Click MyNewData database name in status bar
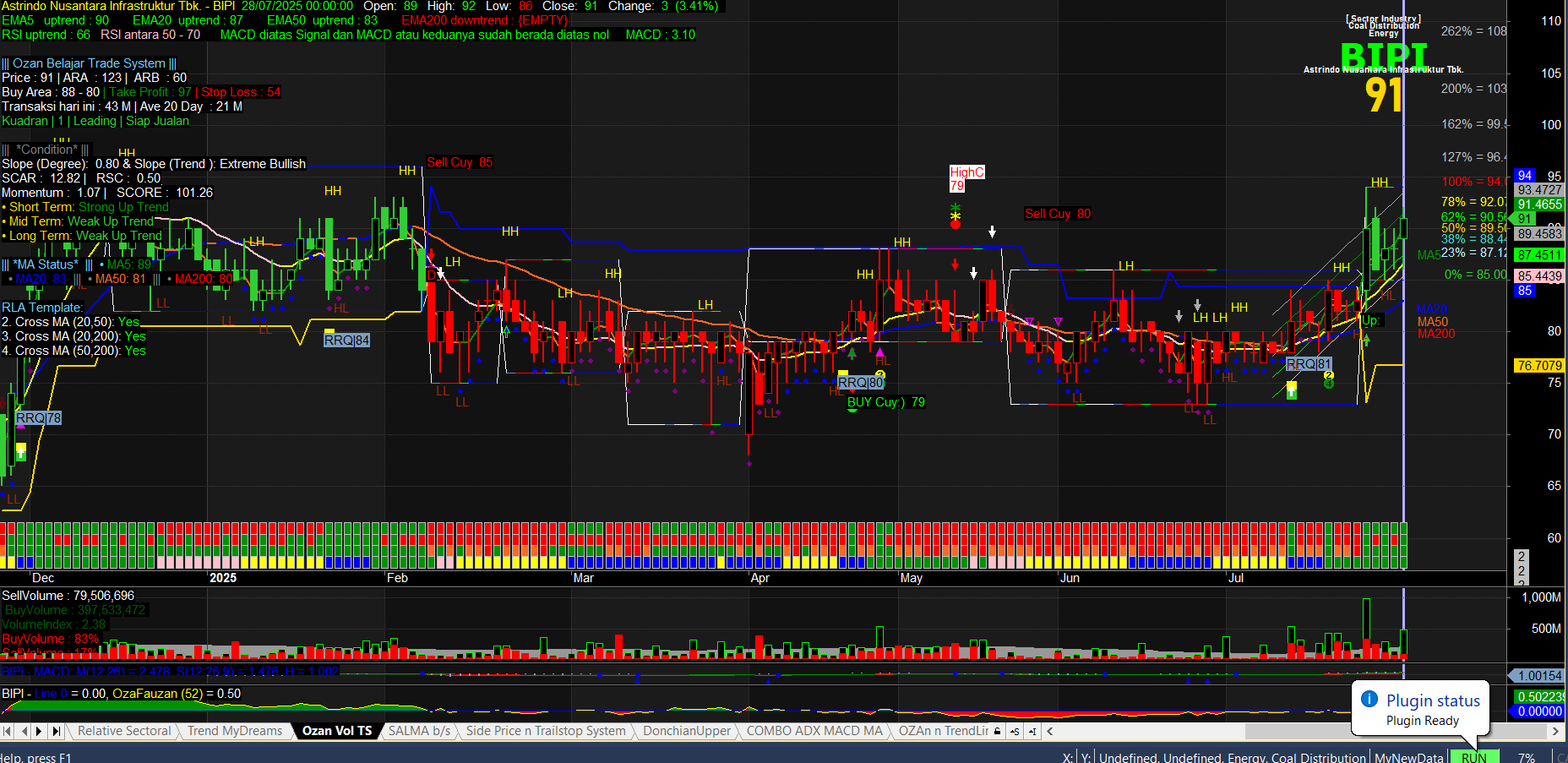Image resolution: width=1568 pixels, height=763 pixels. (x=1408, y=757)
